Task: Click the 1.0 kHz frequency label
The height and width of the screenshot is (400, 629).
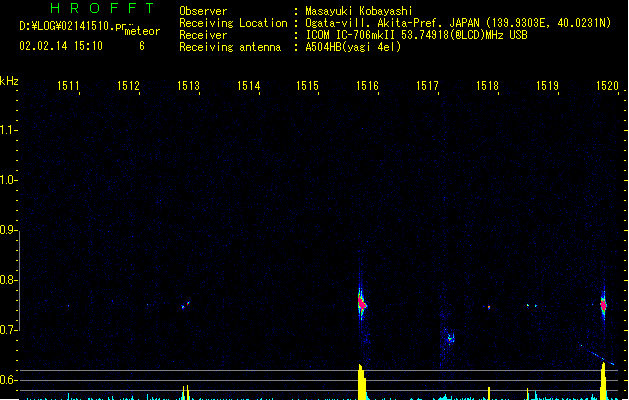Action: coord(8,180)
